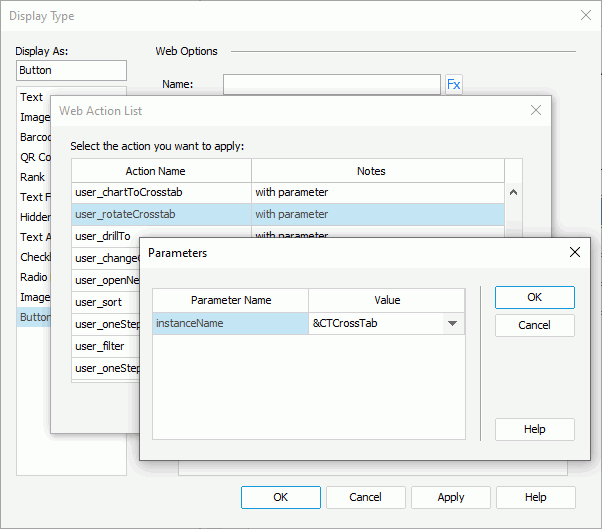
Task: Open Help in the Parameters dialog
Action: (534, 429)
